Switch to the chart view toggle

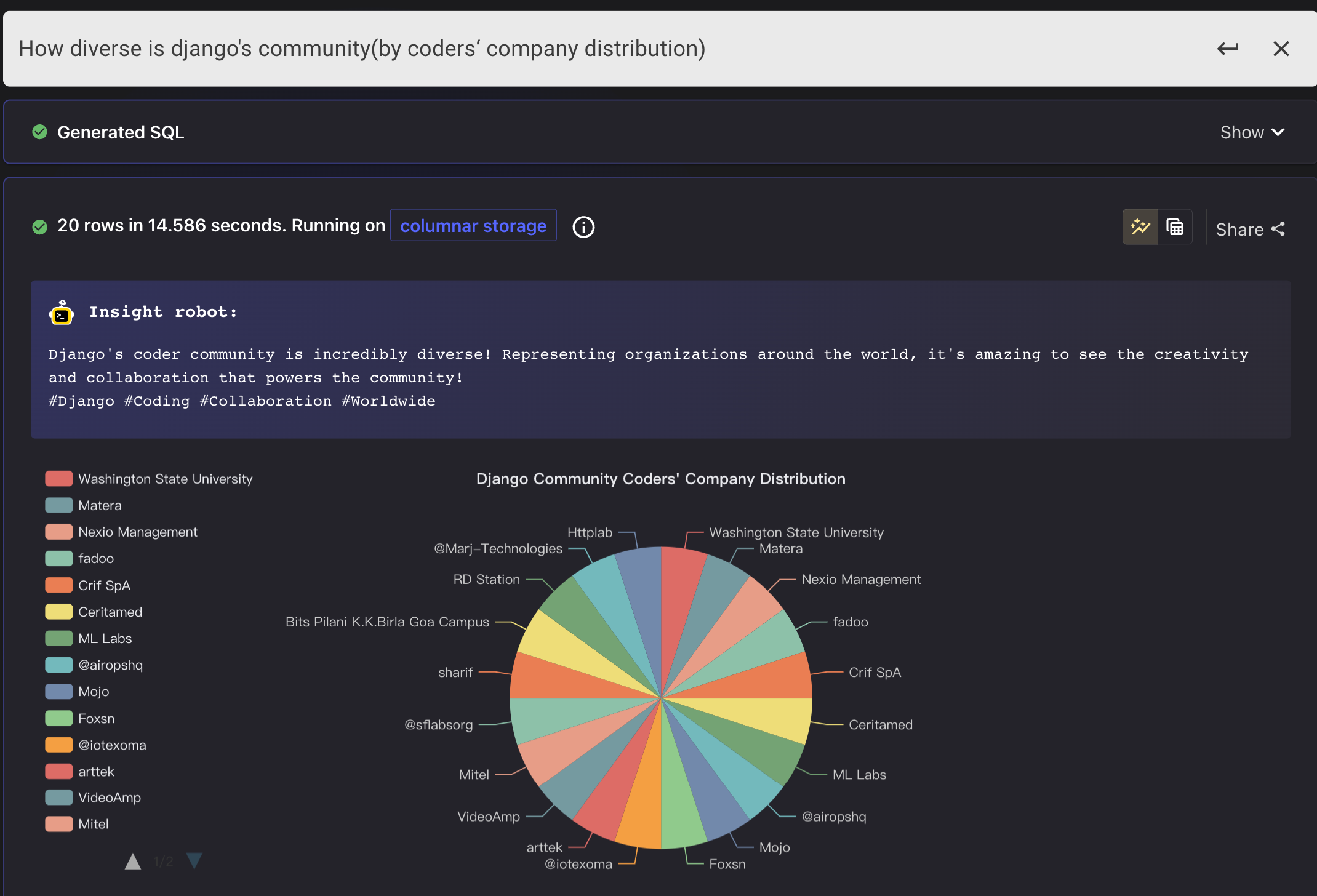click(x=1140, y=227)
